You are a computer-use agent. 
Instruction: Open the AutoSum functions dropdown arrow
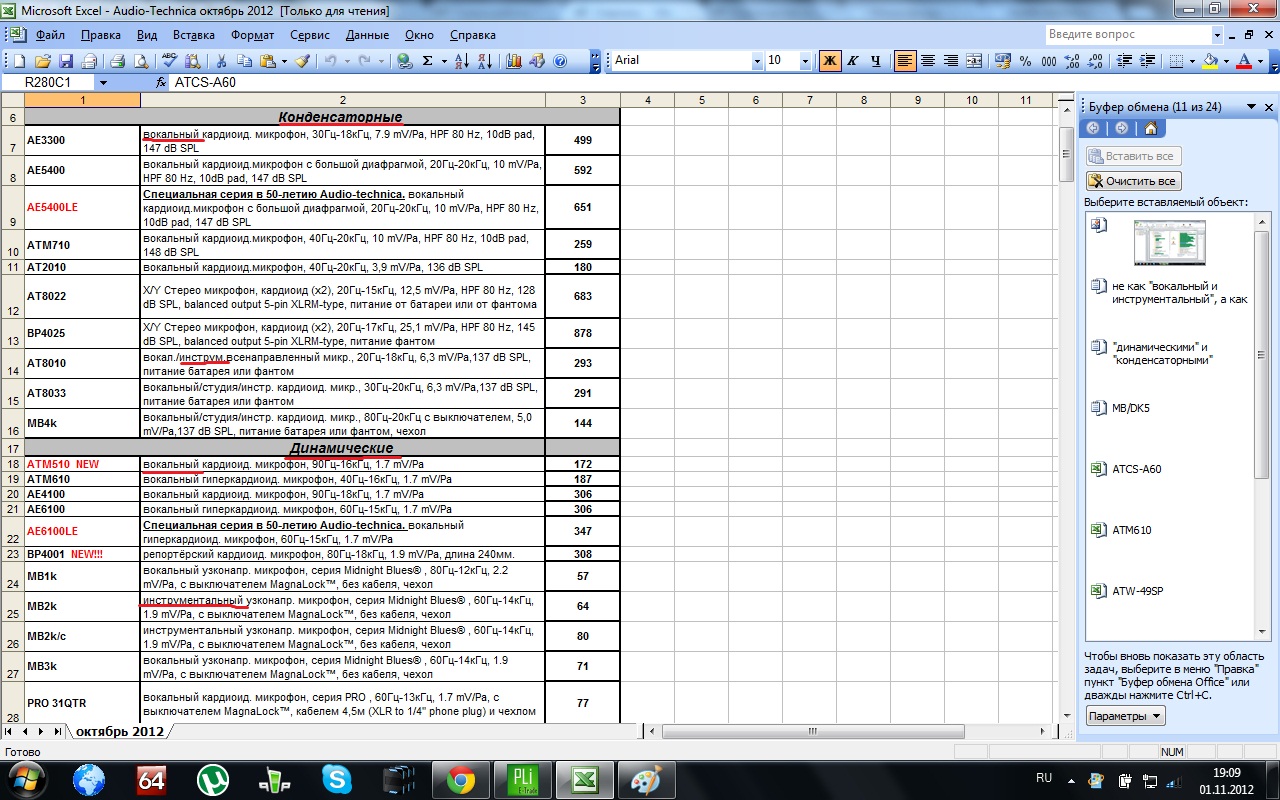(444, 61)
